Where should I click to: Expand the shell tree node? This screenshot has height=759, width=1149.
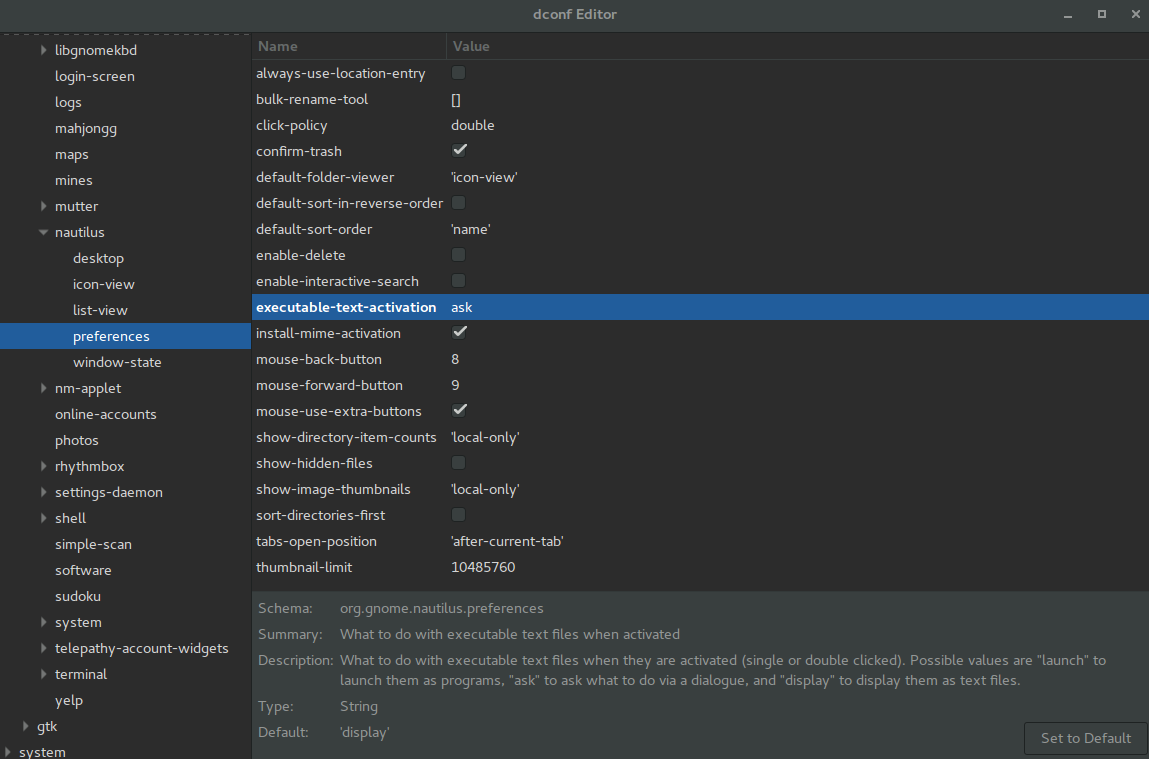pyautogui.click(x=43, y=518)
